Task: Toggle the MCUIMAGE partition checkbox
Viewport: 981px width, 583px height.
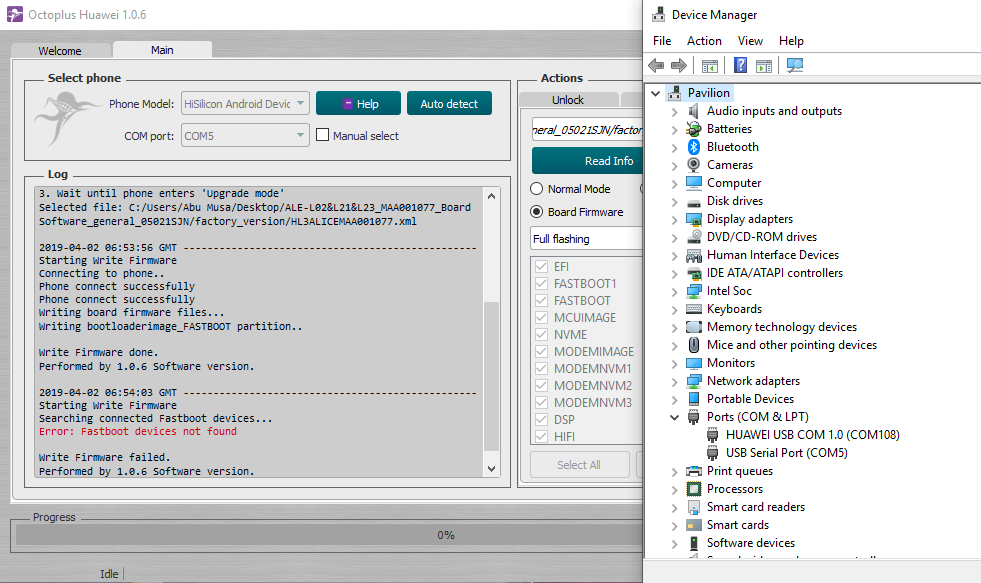Action: [542, 318]
